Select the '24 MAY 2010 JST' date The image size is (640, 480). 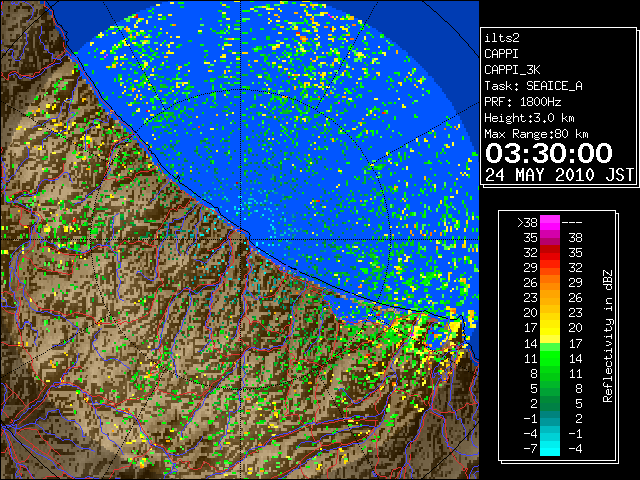(x=559, y=175)
